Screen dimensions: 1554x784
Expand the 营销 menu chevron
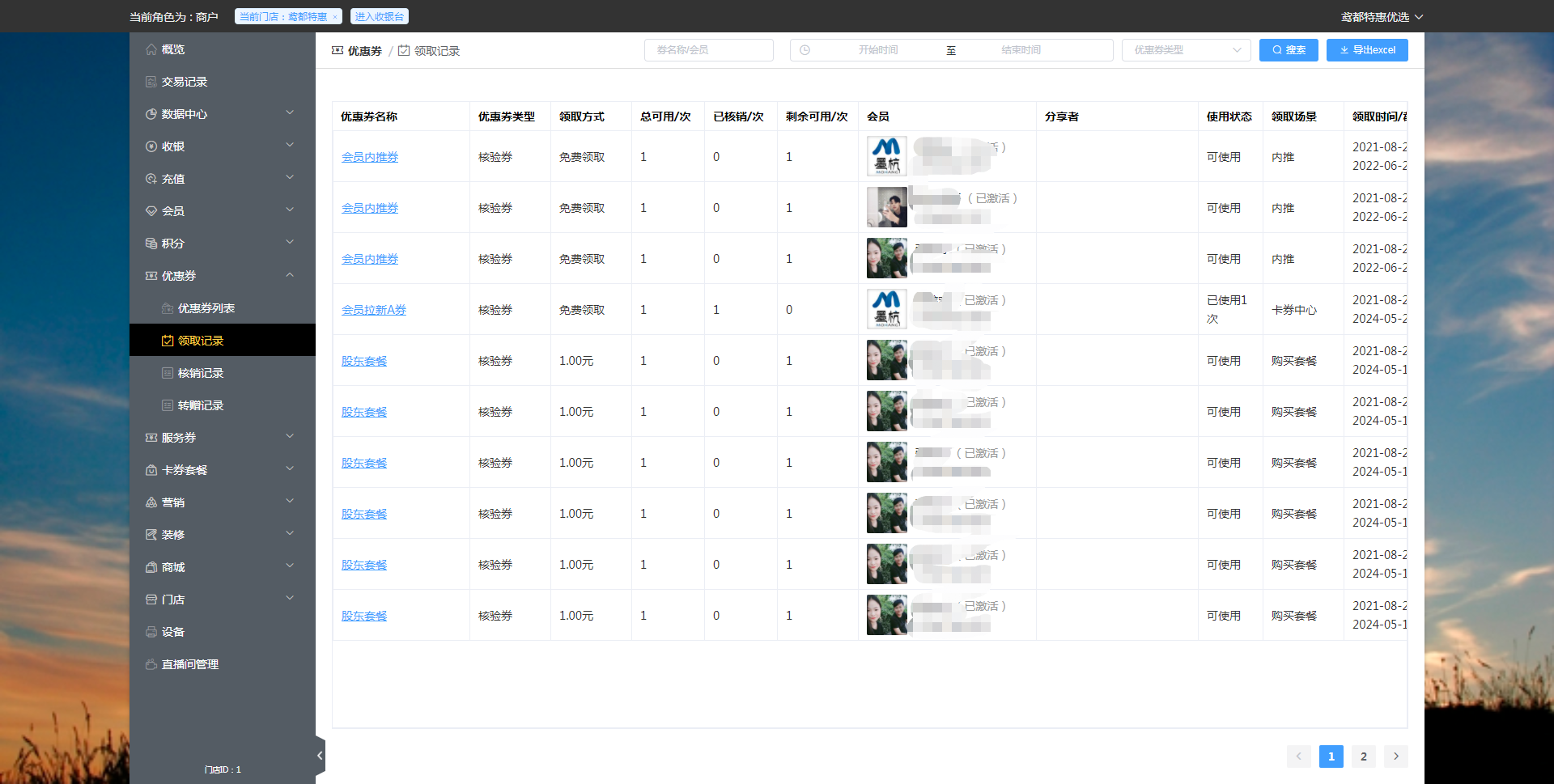290,502
